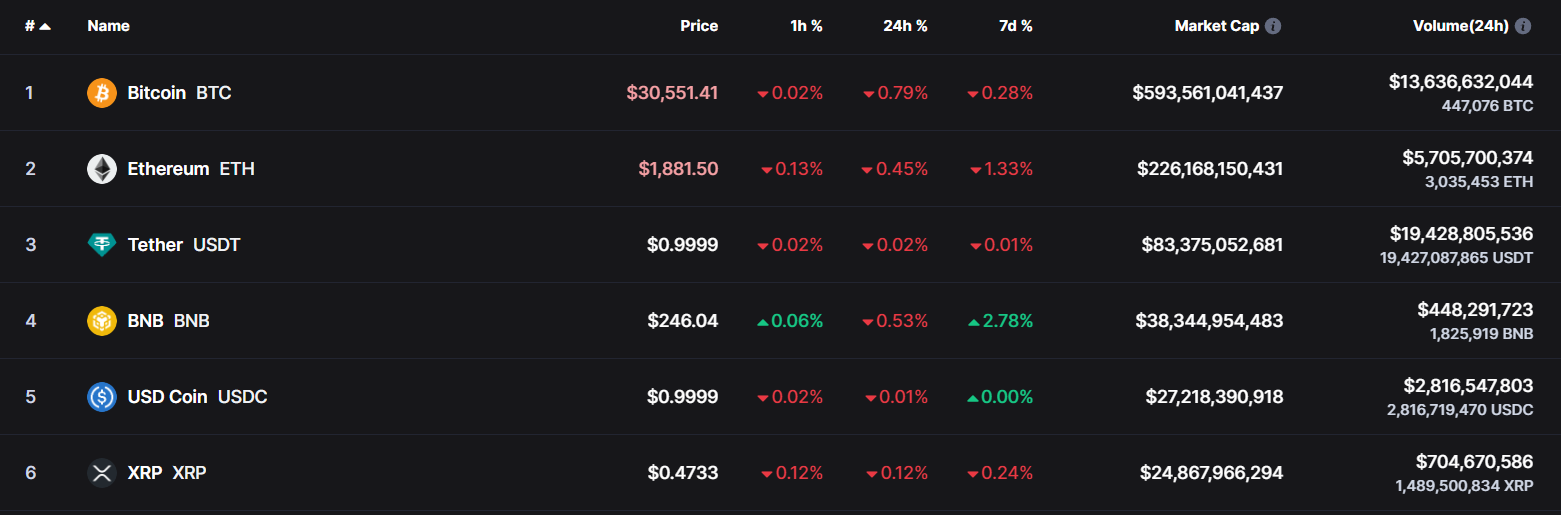Viewport: 1561px width, 515px height.
Task: Sort by the 7d % column header
Action: point(1015,26)
